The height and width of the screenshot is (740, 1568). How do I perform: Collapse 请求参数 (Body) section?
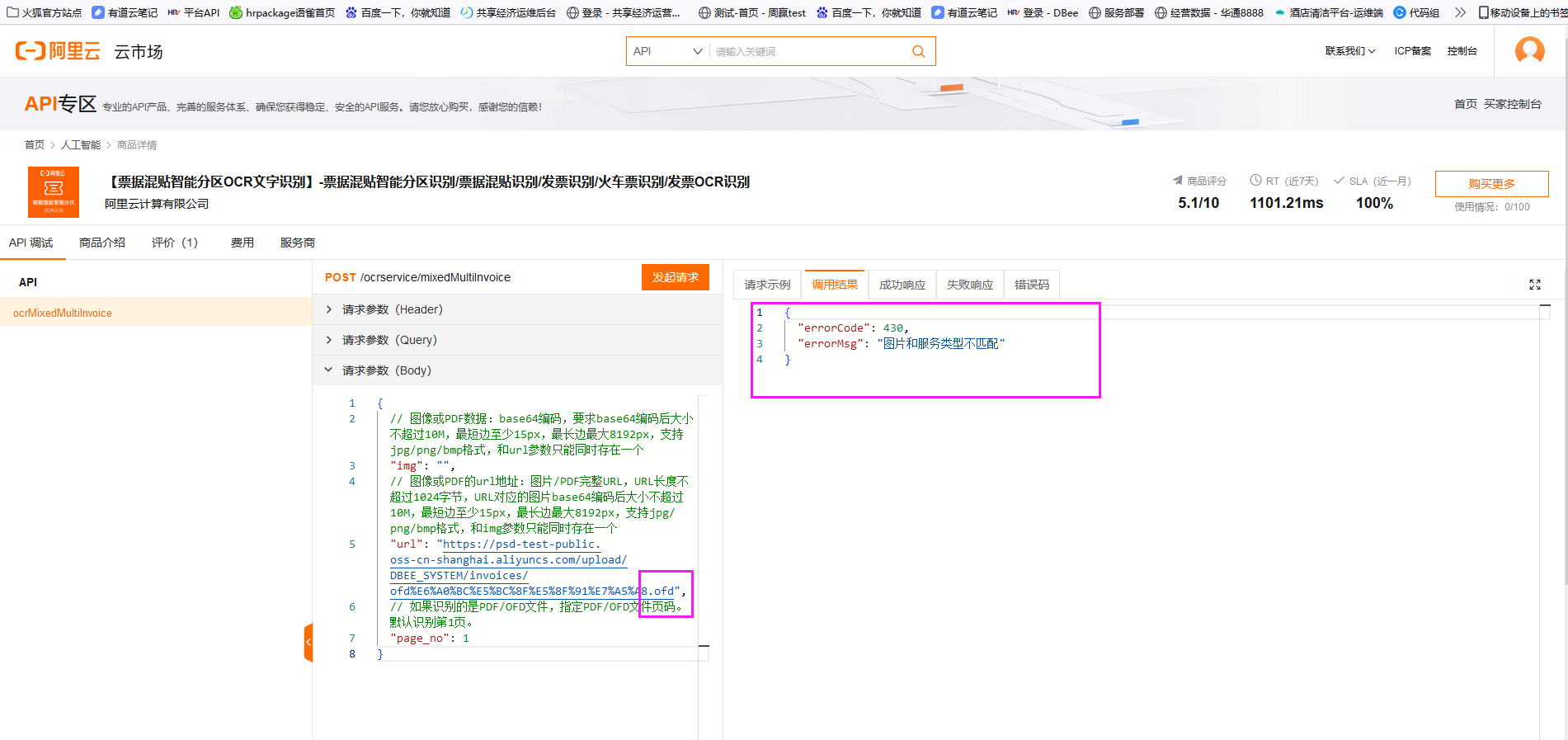[518, 370]
